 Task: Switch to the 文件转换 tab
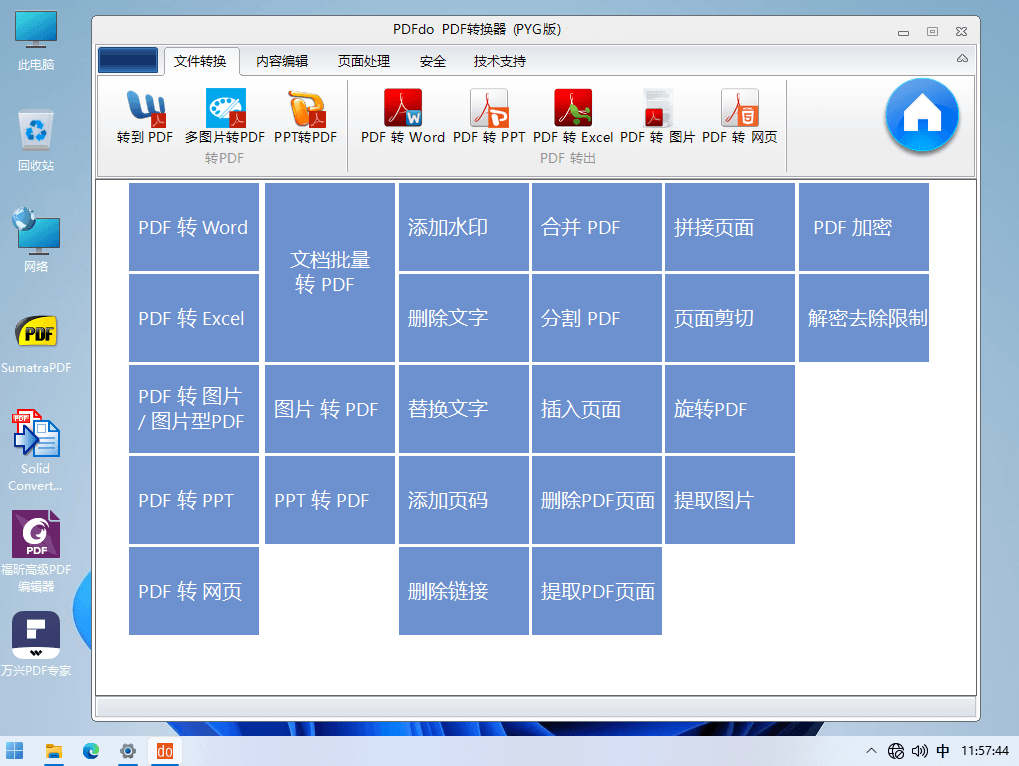tap(200, 61)
